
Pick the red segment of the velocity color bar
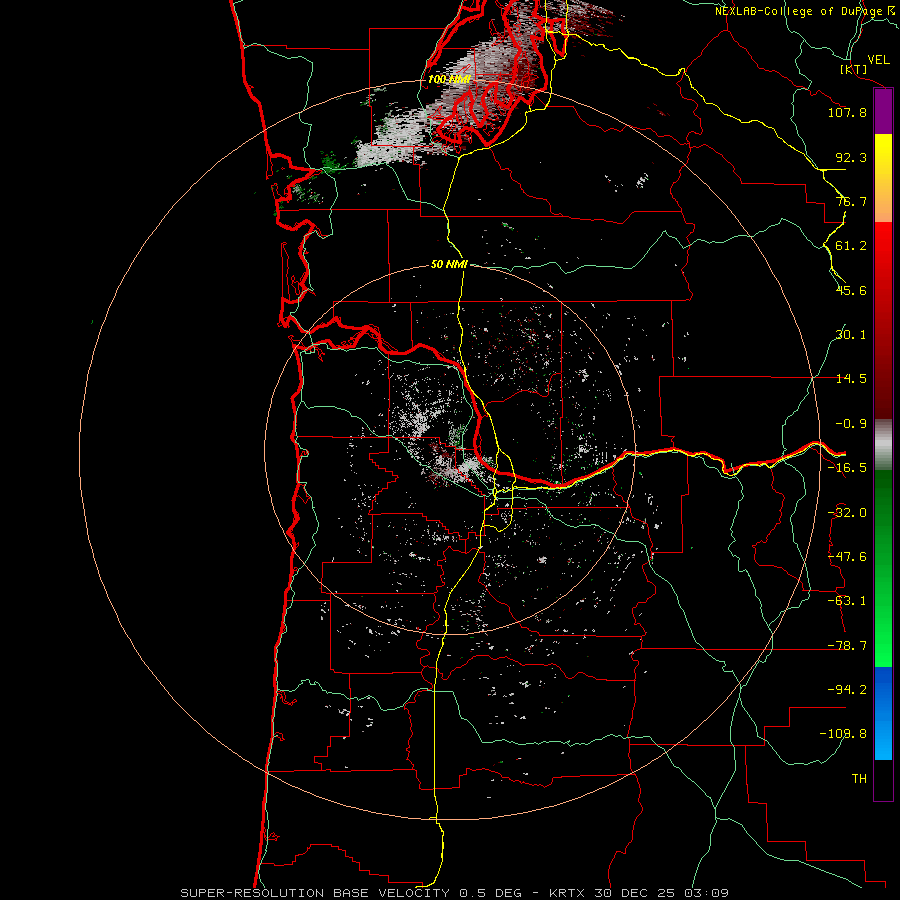(x=883, y=320)
